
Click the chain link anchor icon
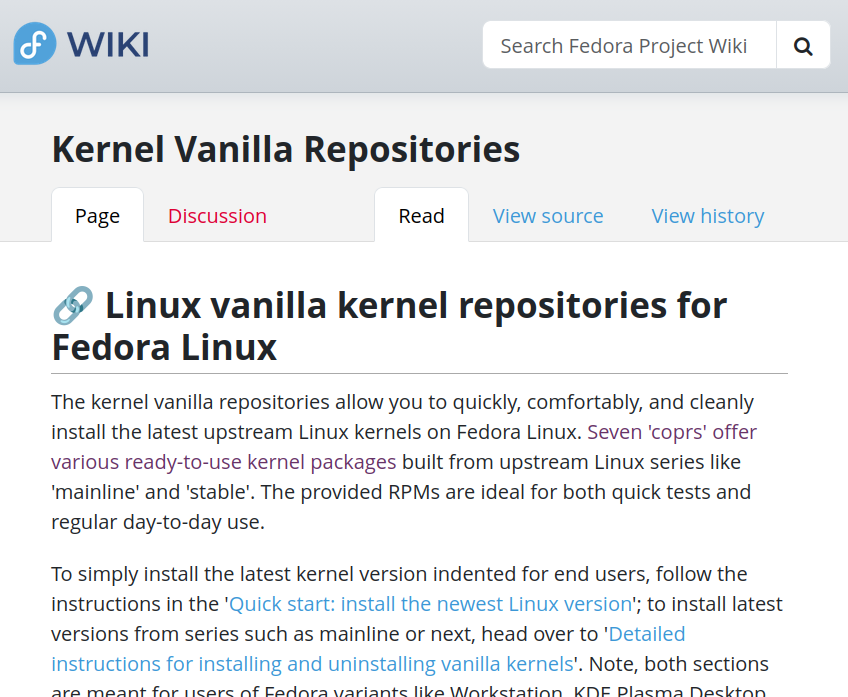(x=72, y=305)
